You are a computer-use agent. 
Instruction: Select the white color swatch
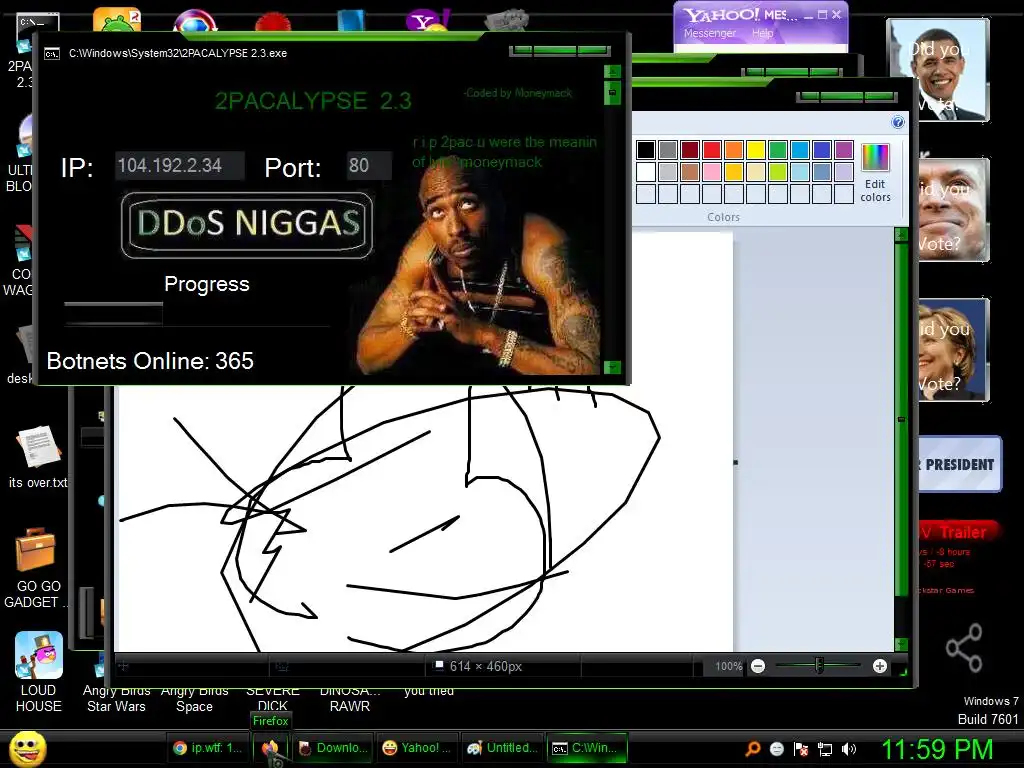(x=645, y=172)
